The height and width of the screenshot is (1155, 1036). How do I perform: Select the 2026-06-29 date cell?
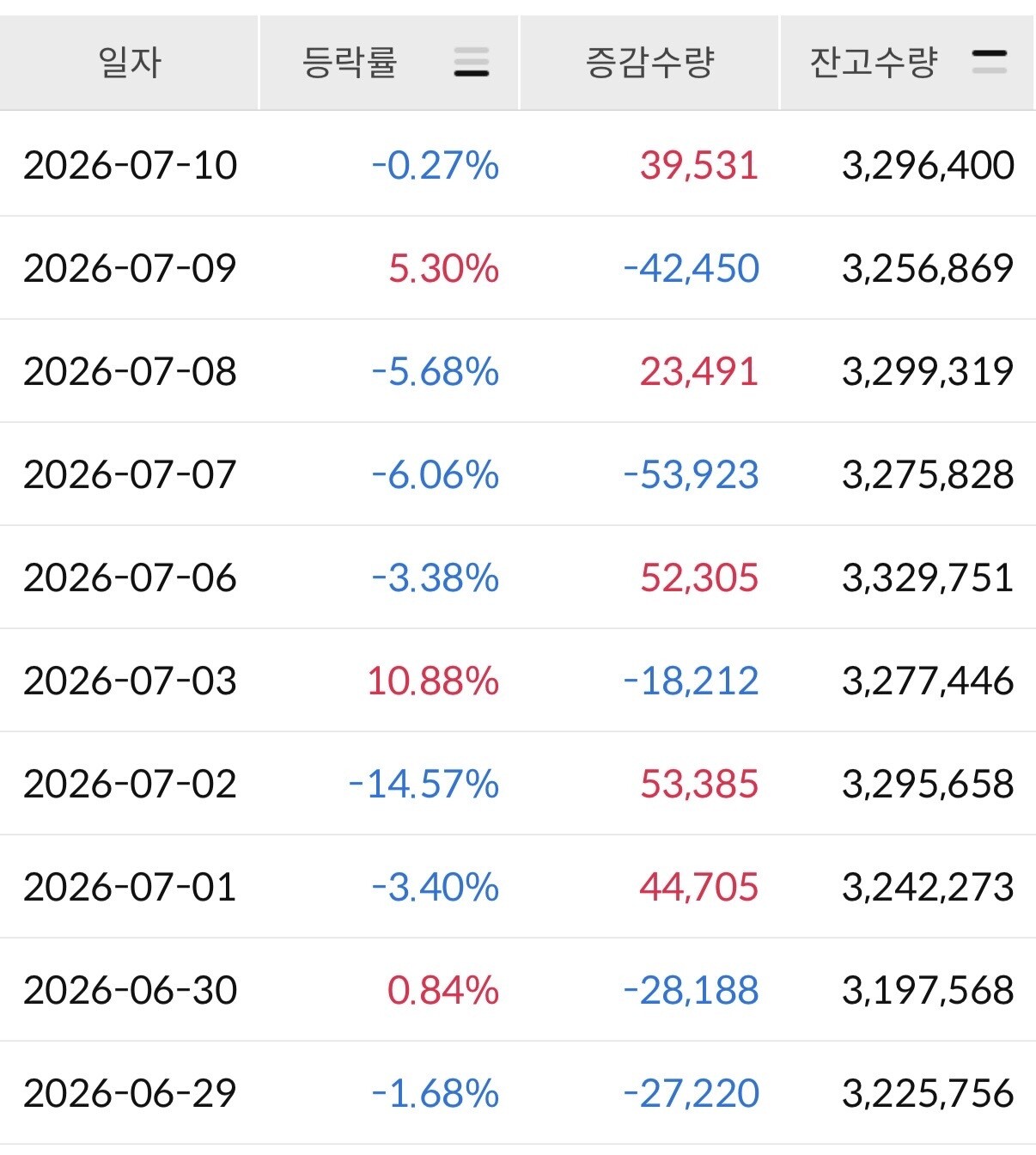(x=130, y=1093)
